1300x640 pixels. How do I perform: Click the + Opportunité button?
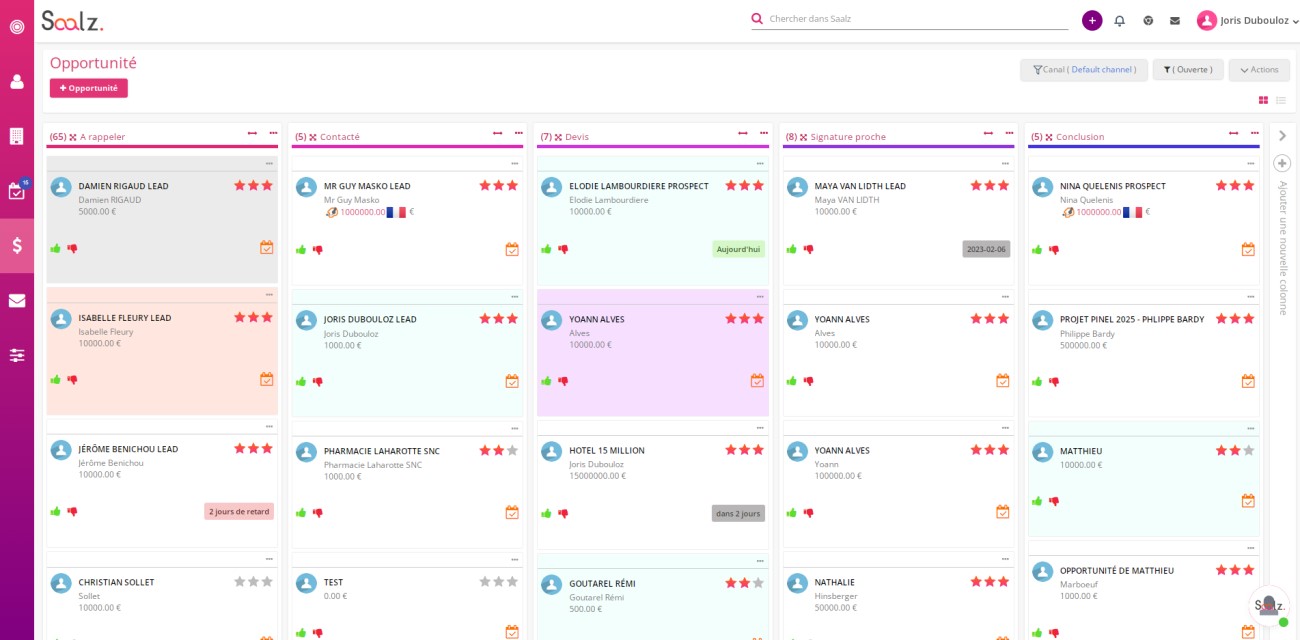click(89, 88)
